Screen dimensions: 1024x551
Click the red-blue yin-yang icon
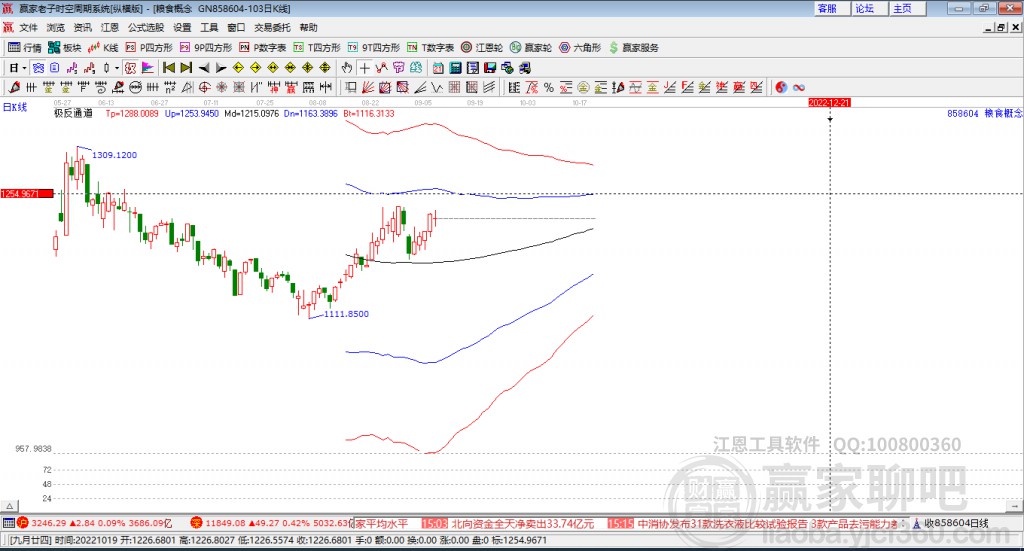coord(781,87)
